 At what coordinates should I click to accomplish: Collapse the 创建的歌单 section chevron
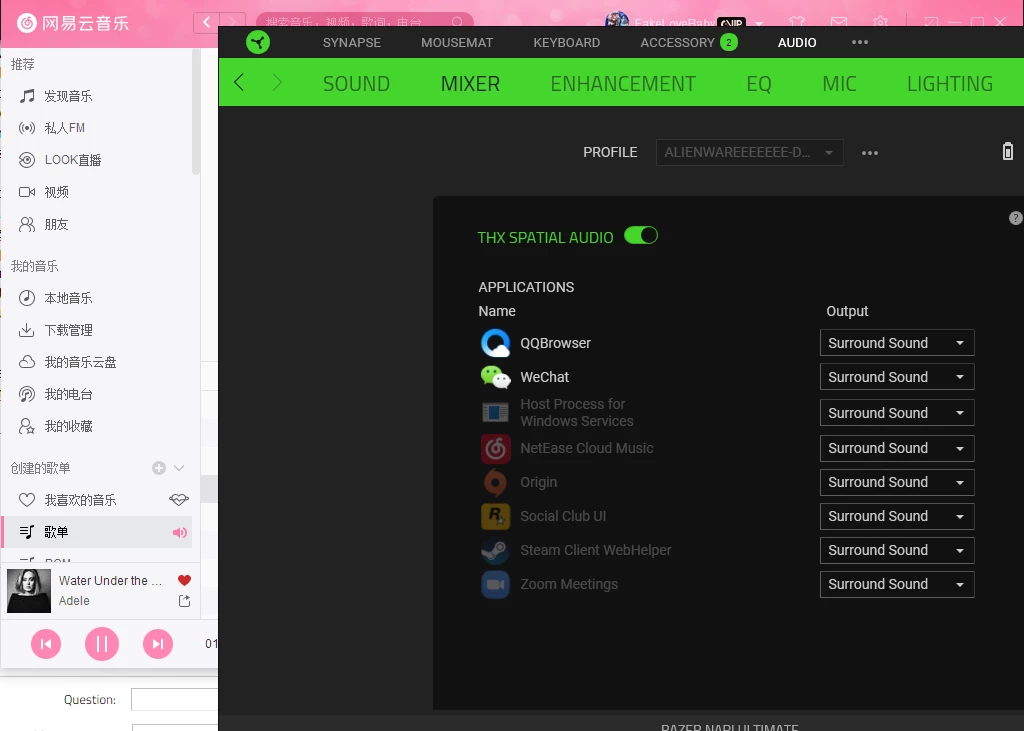(x=179, y=468)
